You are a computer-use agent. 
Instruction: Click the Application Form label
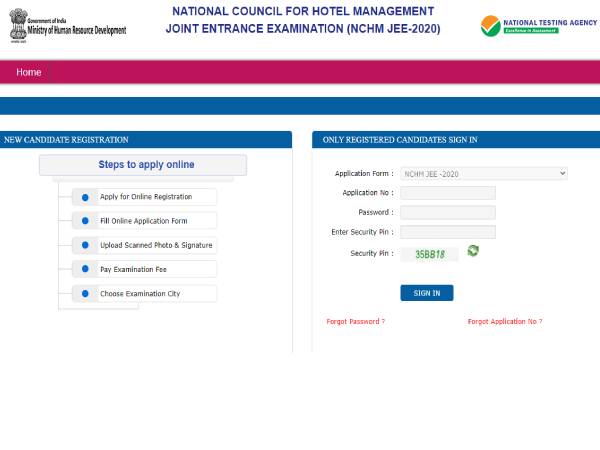364,173
